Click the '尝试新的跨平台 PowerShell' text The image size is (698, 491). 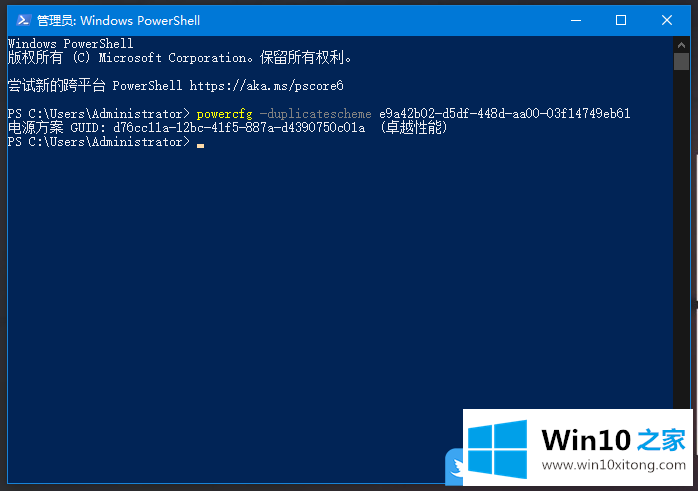tap(95, 85)
